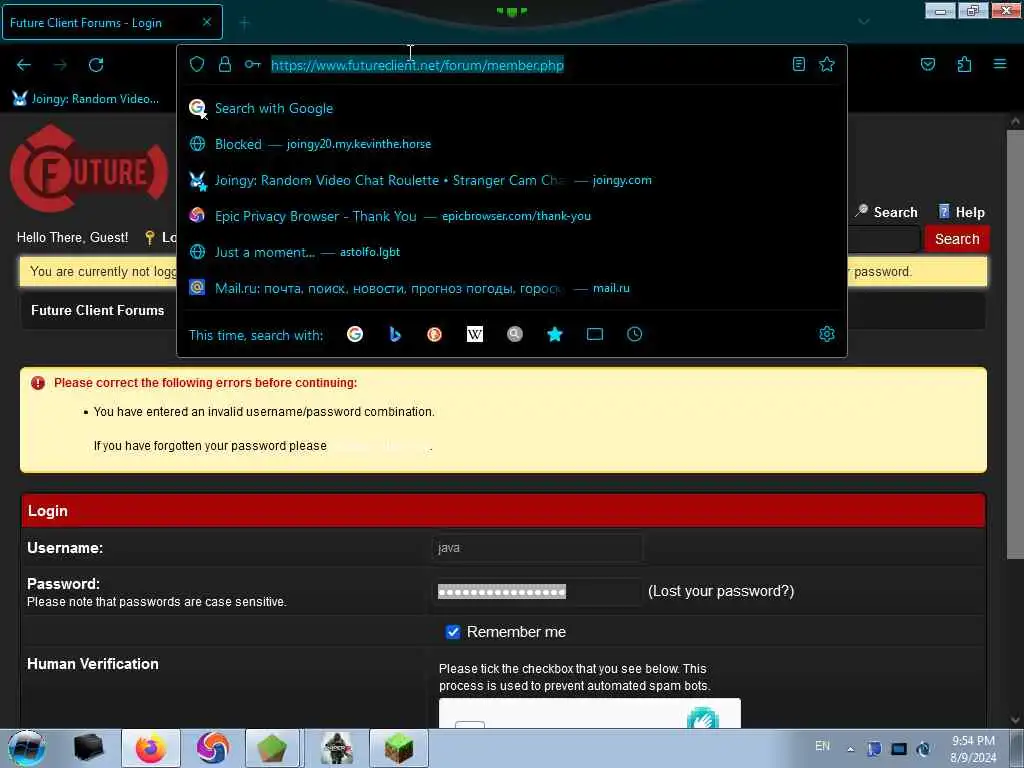Open site security info via the padlock icon
The image size is (1024, 768).
225,64
